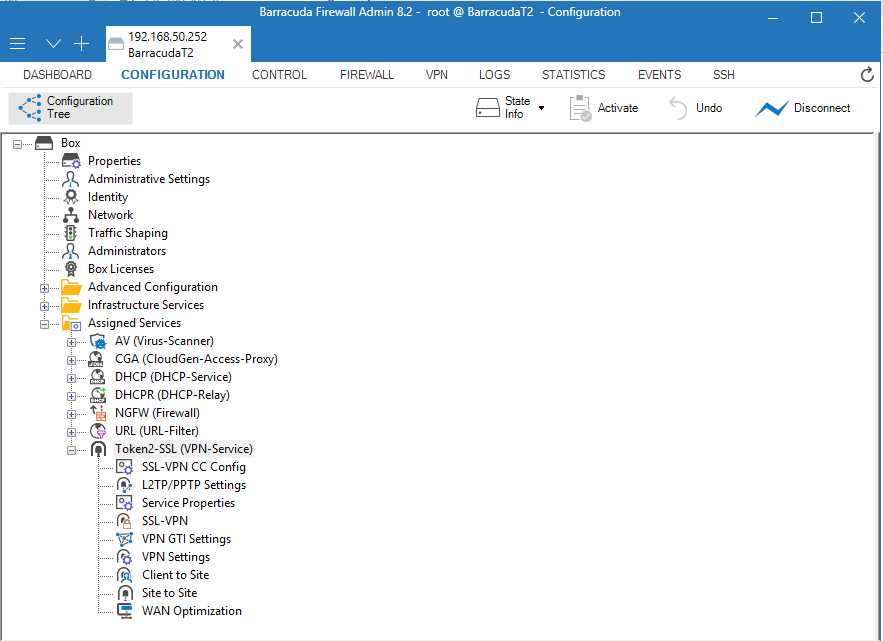This screenshot has height=641, width=883.
Task: Open the hamburger menu icon
Action: click(x=17, y=43)
